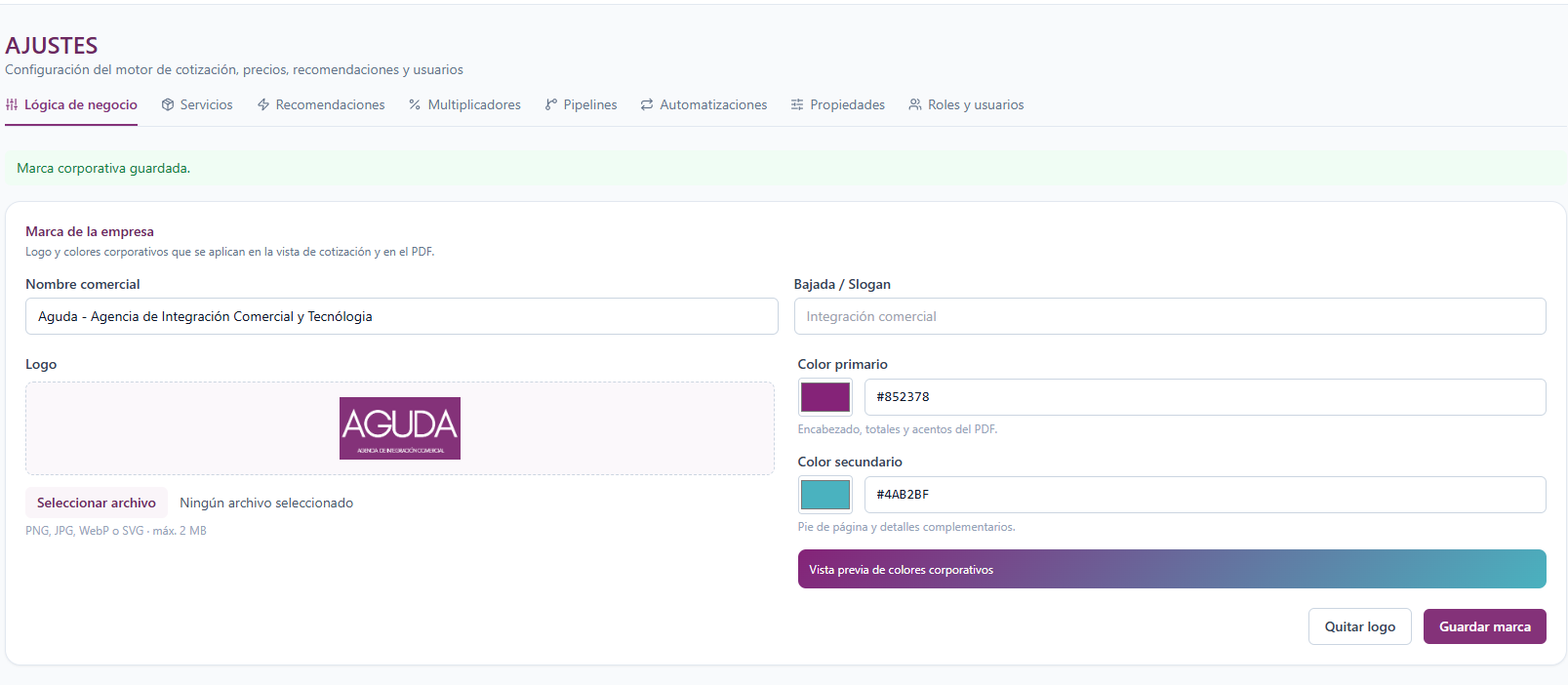Click the corporate colors gradient preview bar

1172,569
